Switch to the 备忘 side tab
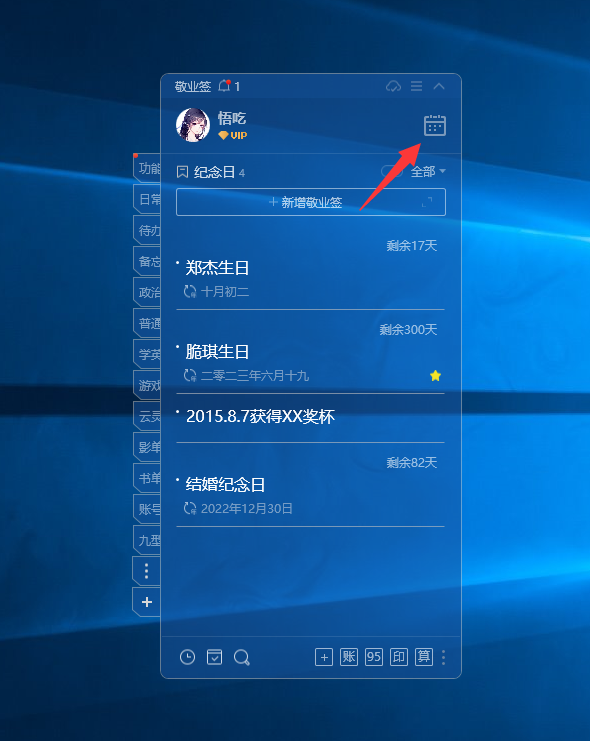This screenshot has height=741, width=590. [147, 261]
